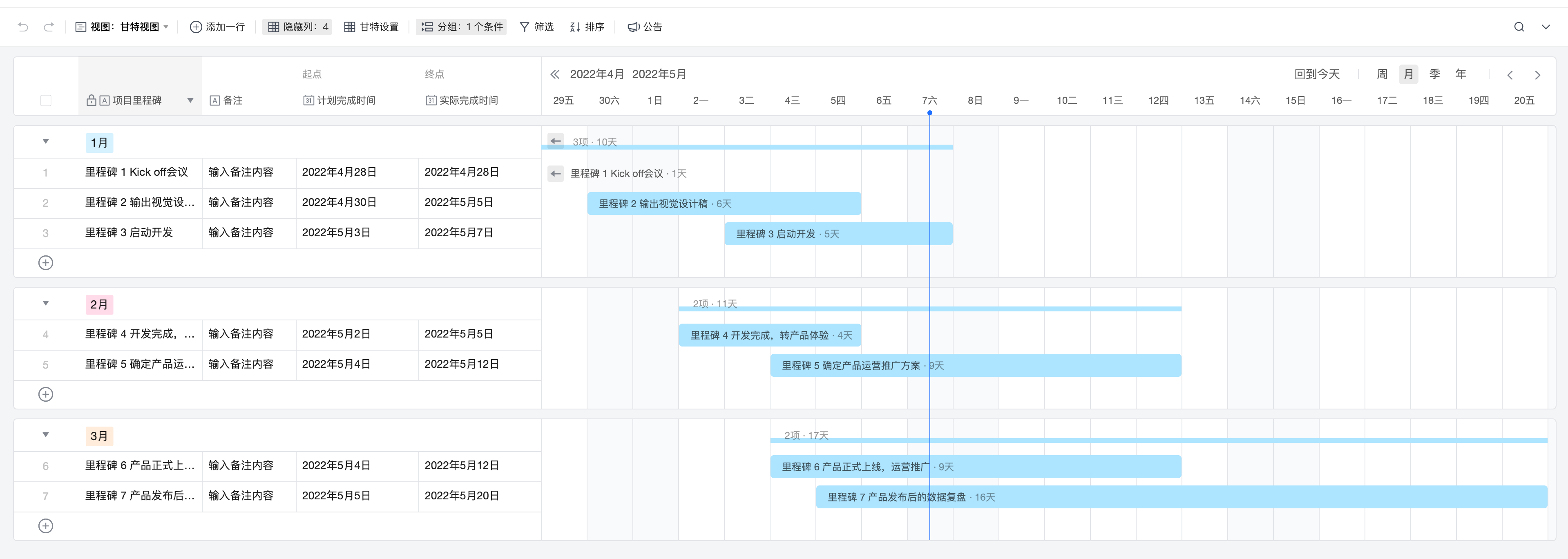Open the 项目里程碑 column dropdown arrow
1568x559 pixels.
[190, 101]
